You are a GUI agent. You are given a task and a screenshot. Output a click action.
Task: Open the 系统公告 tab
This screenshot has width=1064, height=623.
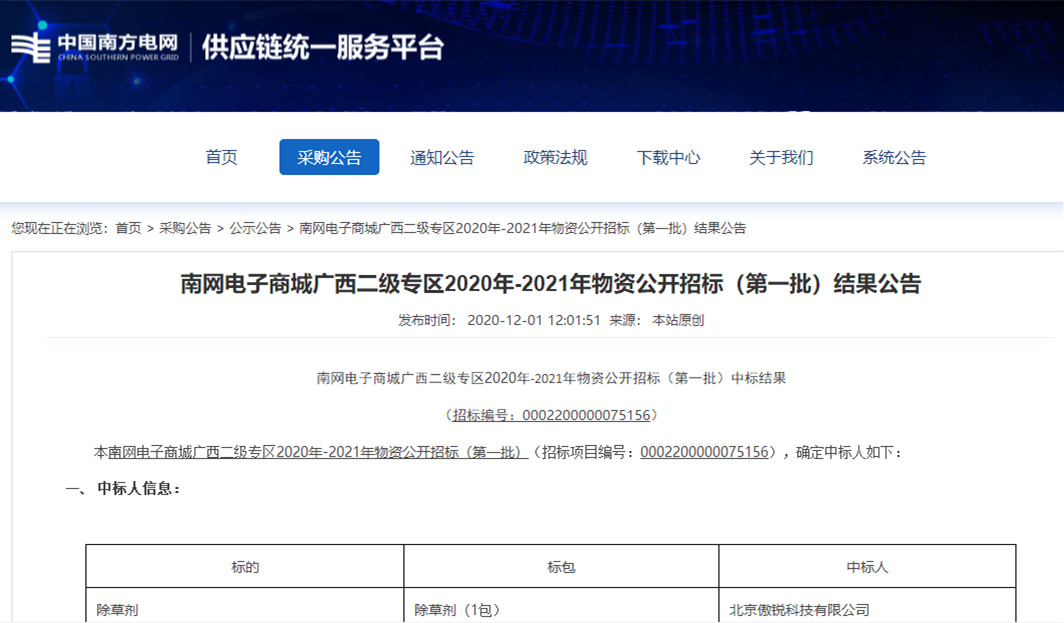click(x=894, y=157)
